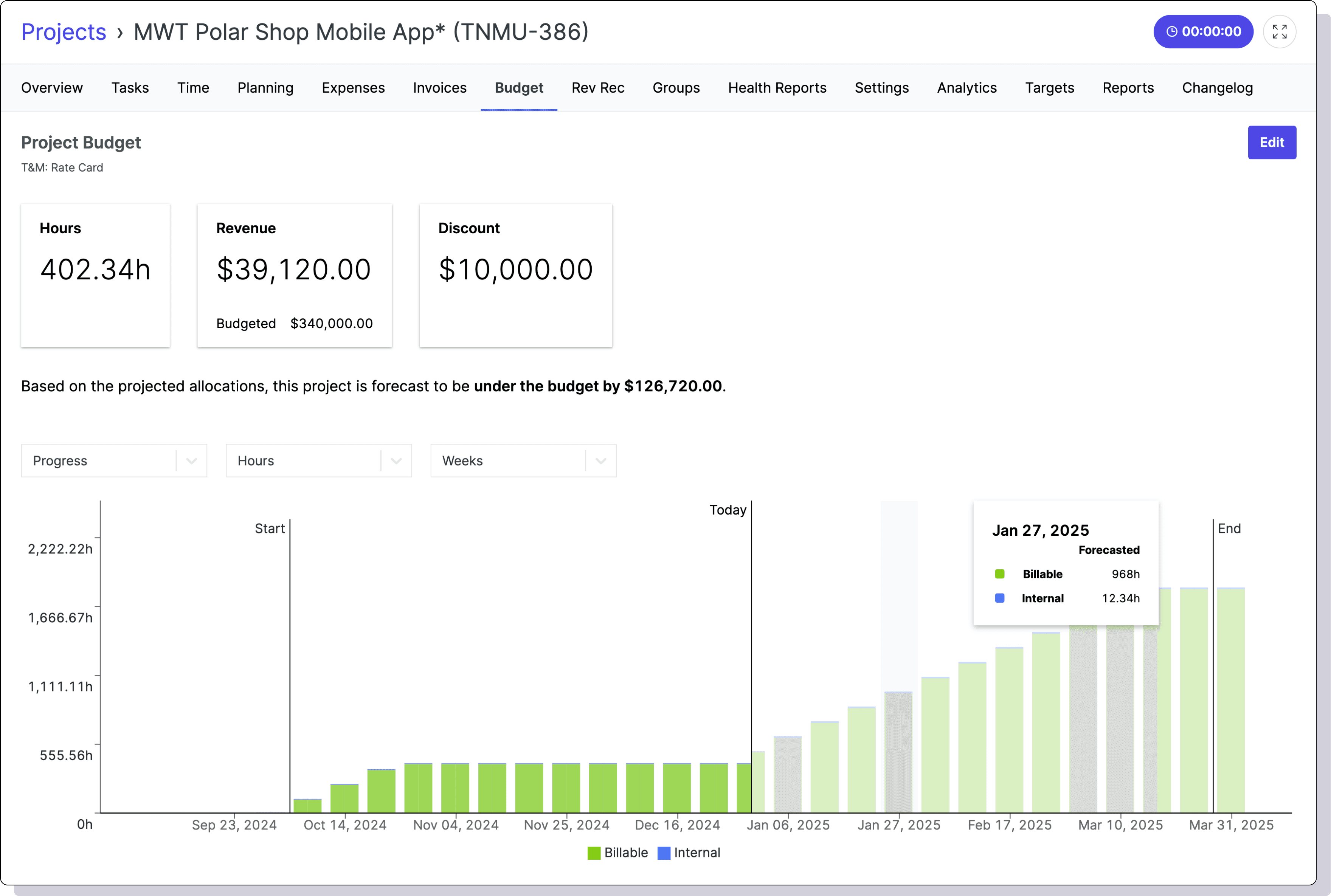1331x896 pixels.
Task: Navigate back using the Projects breadcrumb
Action: [64, 31]
